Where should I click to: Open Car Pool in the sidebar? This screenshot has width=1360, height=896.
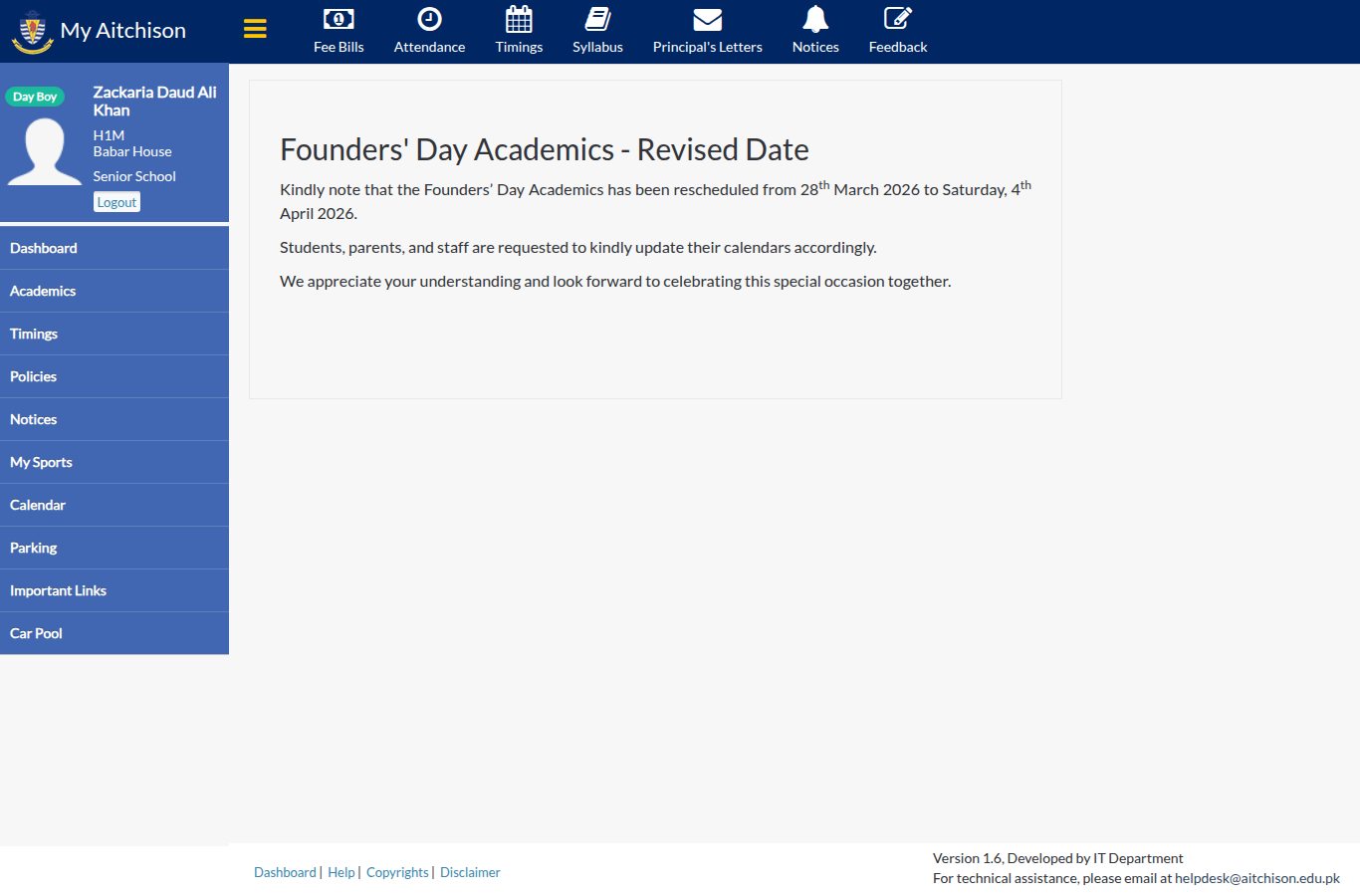(x=114, y=633)
